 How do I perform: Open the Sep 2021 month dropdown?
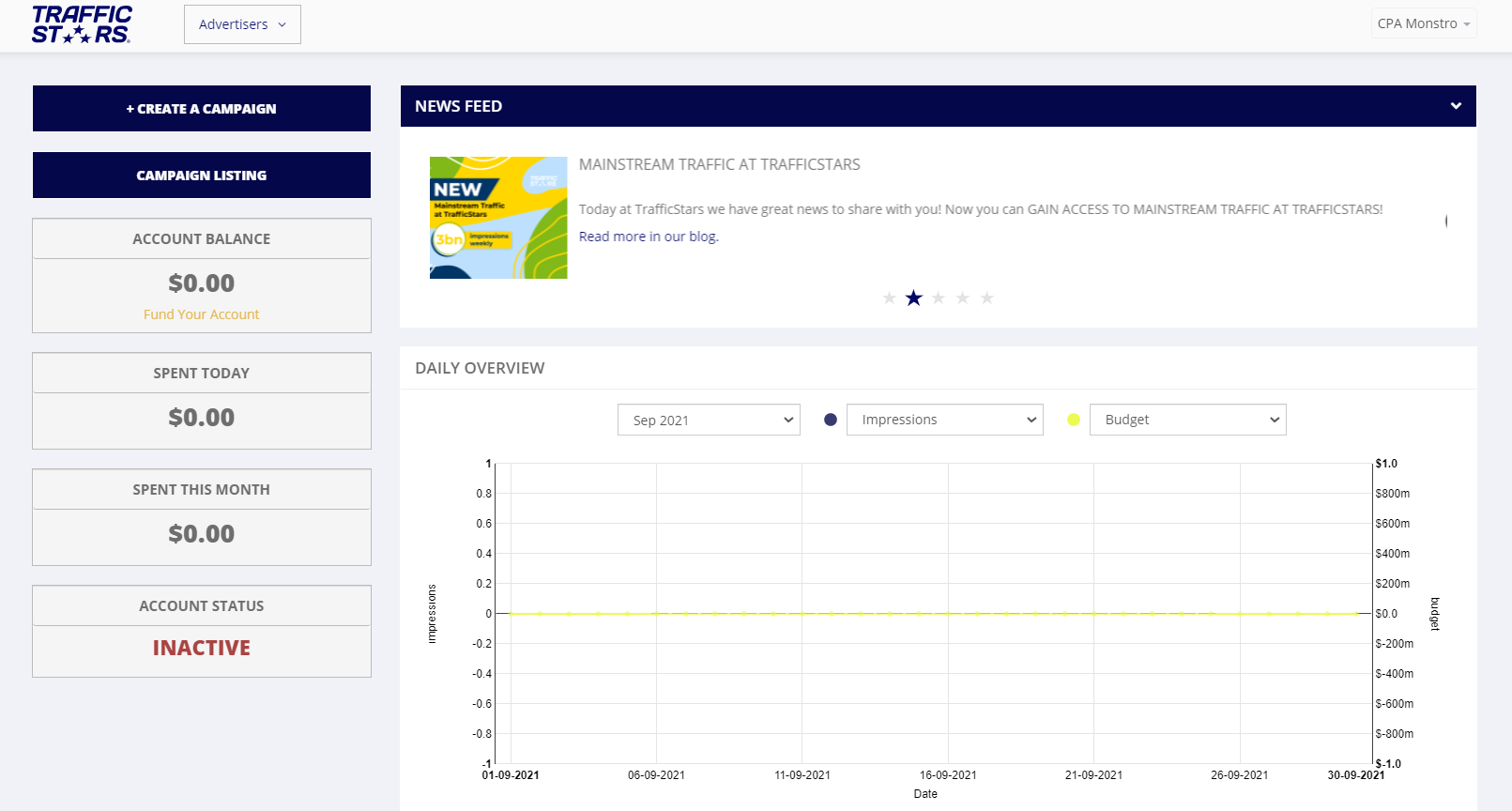pyautogui.click(x=709, y=420)
